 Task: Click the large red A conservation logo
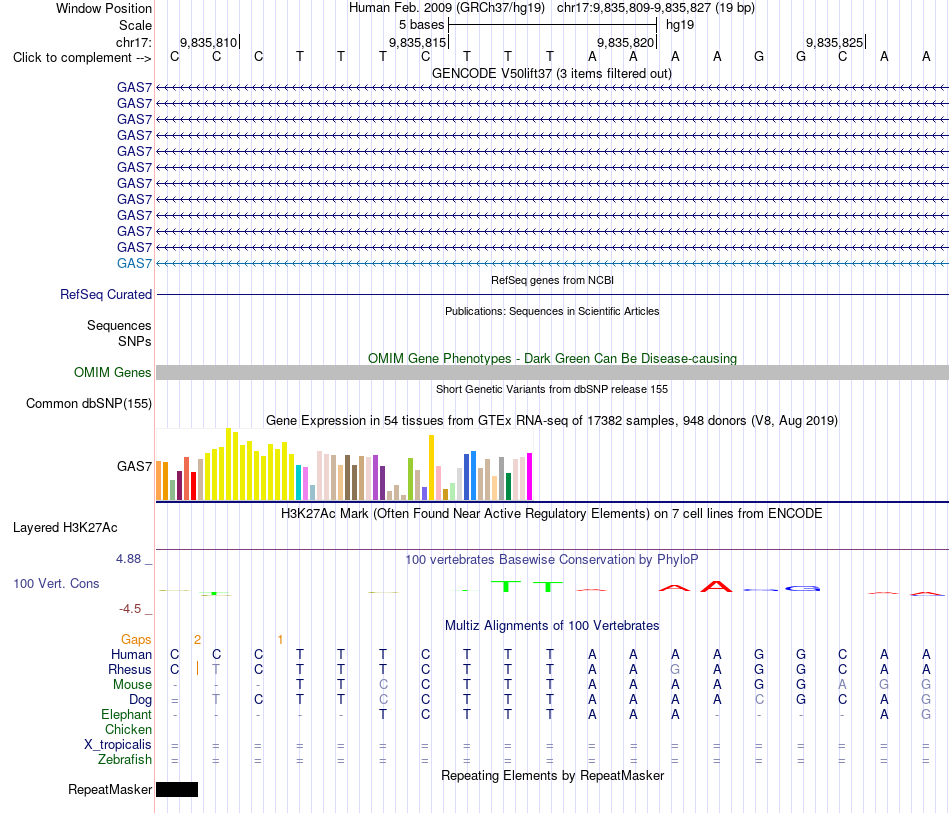pyautogui.click(x=716, y=586)
